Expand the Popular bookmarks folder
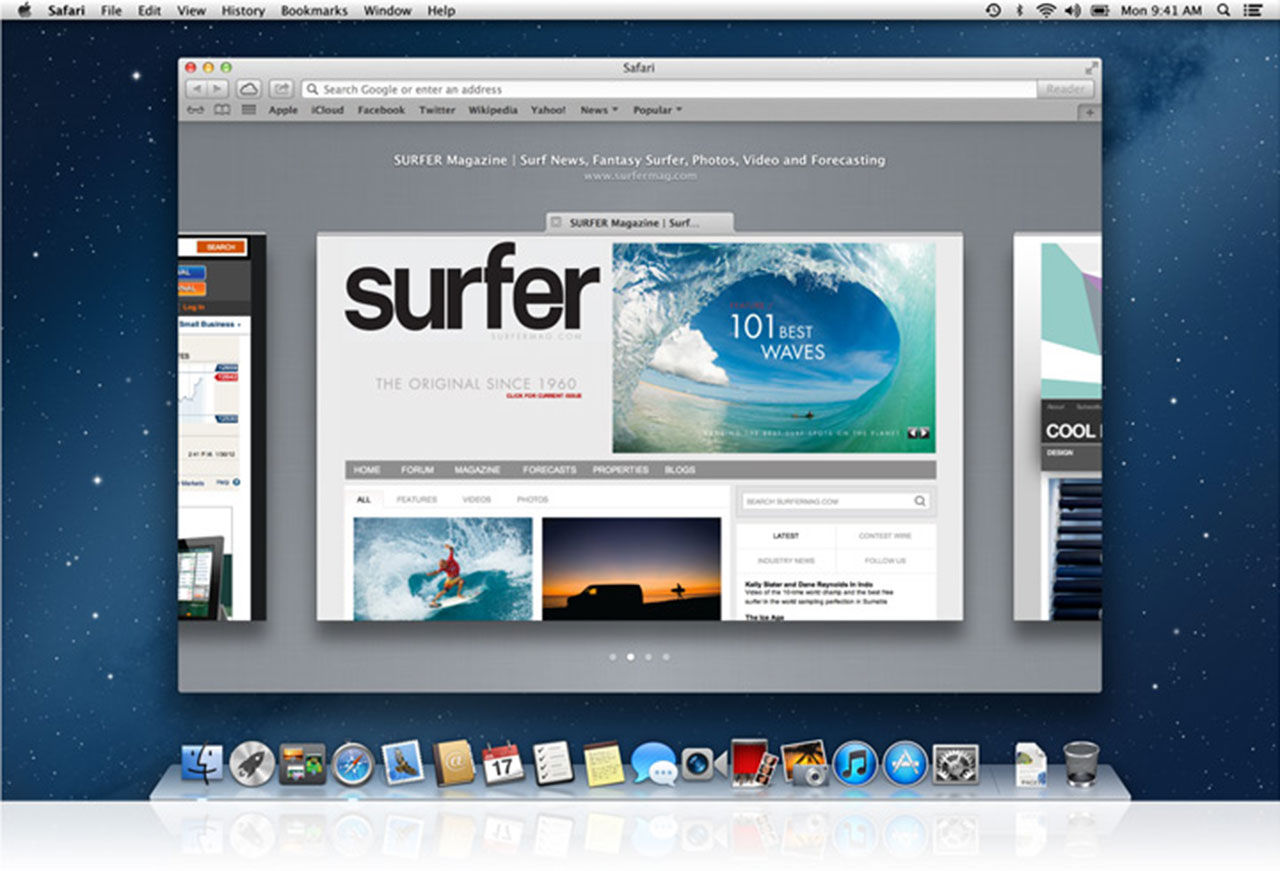Image resolution: width=1280 pixels, height=871 pixels. pyautogui.click(x=657, y=110)
